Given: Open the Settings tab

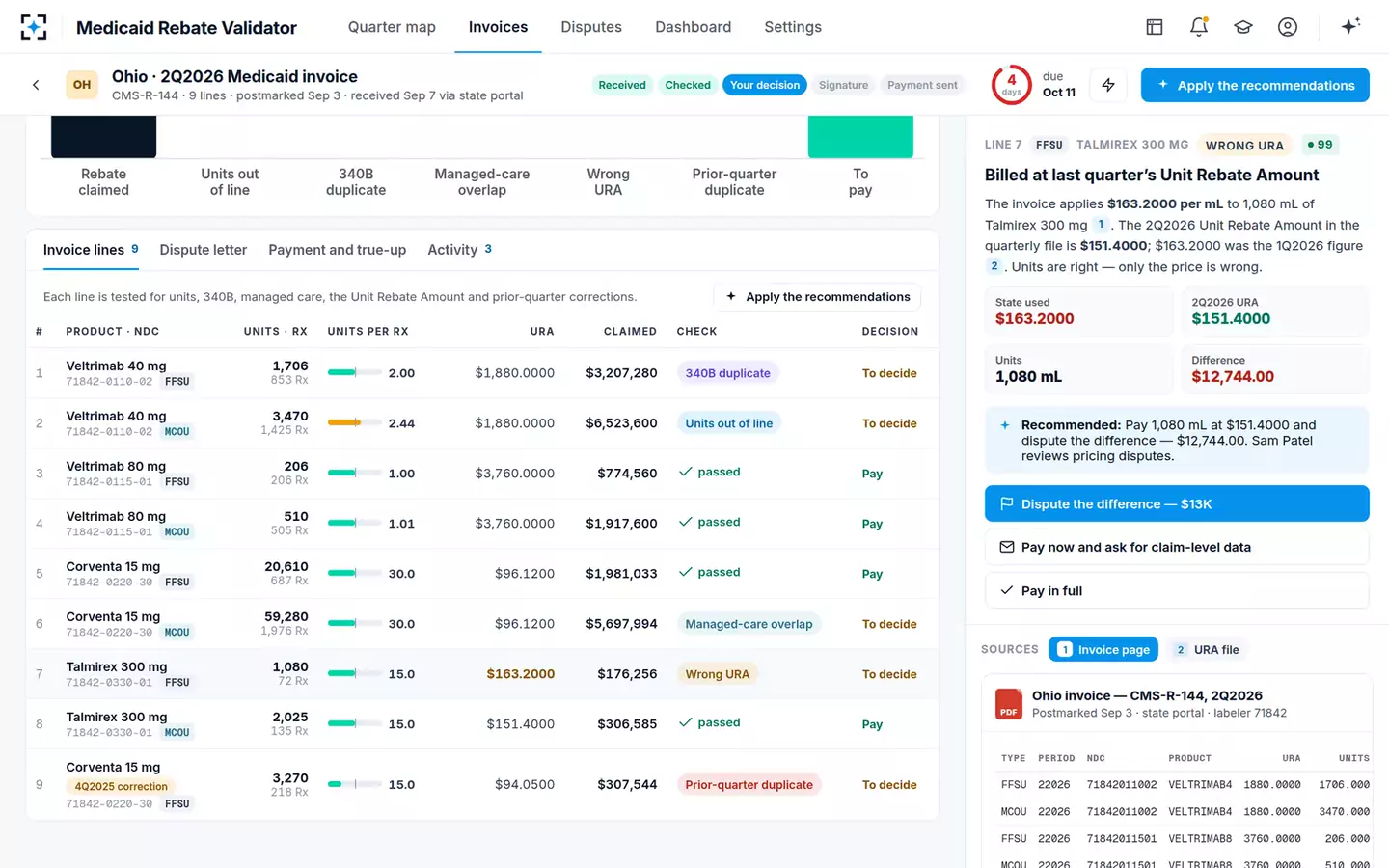Looking at the screenshot, I should click(x=793, y=27).
